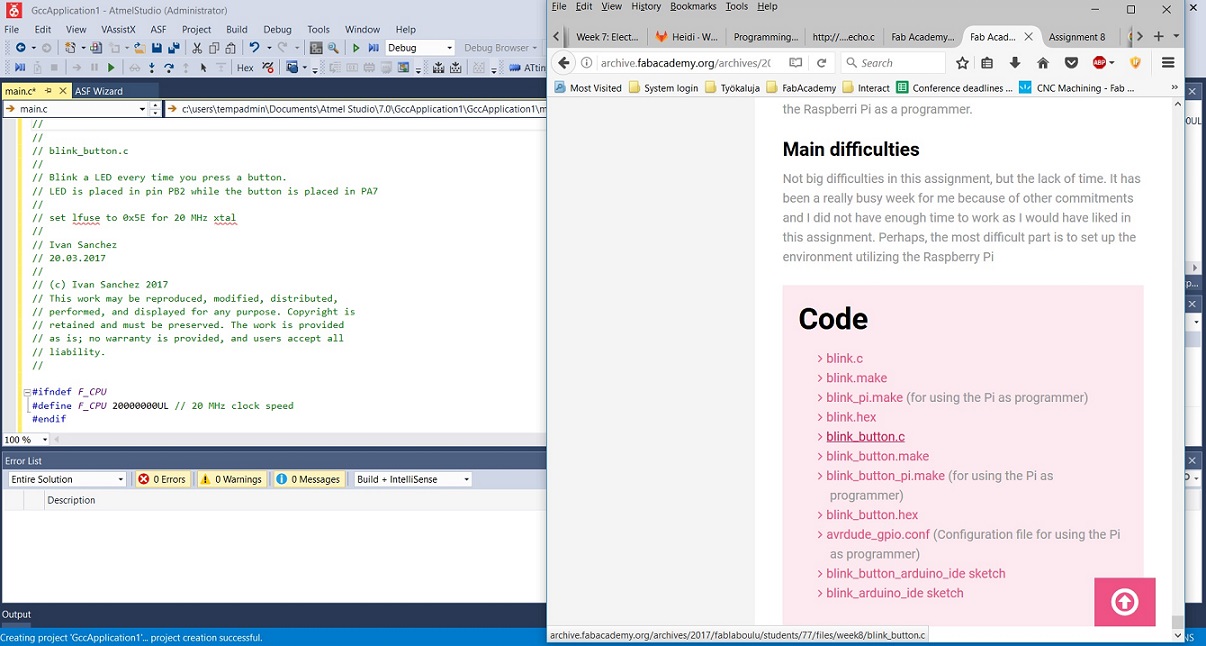Click the Step Into debug icon
This screenshot has width=1206, height=646.
152,68
